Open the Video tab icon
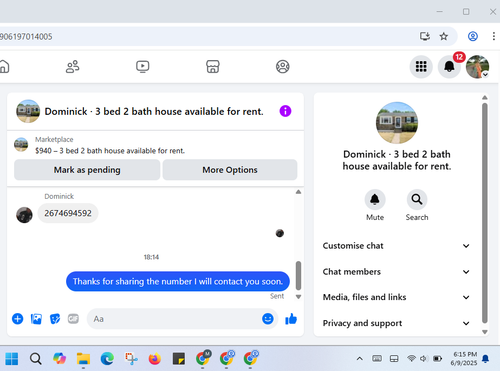Viewport: 500px width, 371px height. click(143, 67)
